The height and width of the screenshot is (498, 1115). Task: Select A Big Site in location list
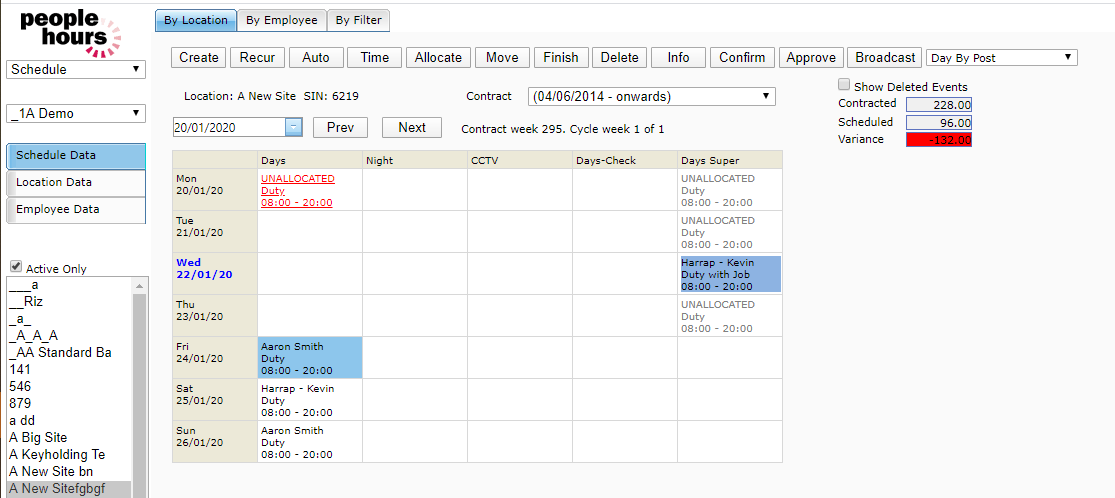[x=38, y=437]
